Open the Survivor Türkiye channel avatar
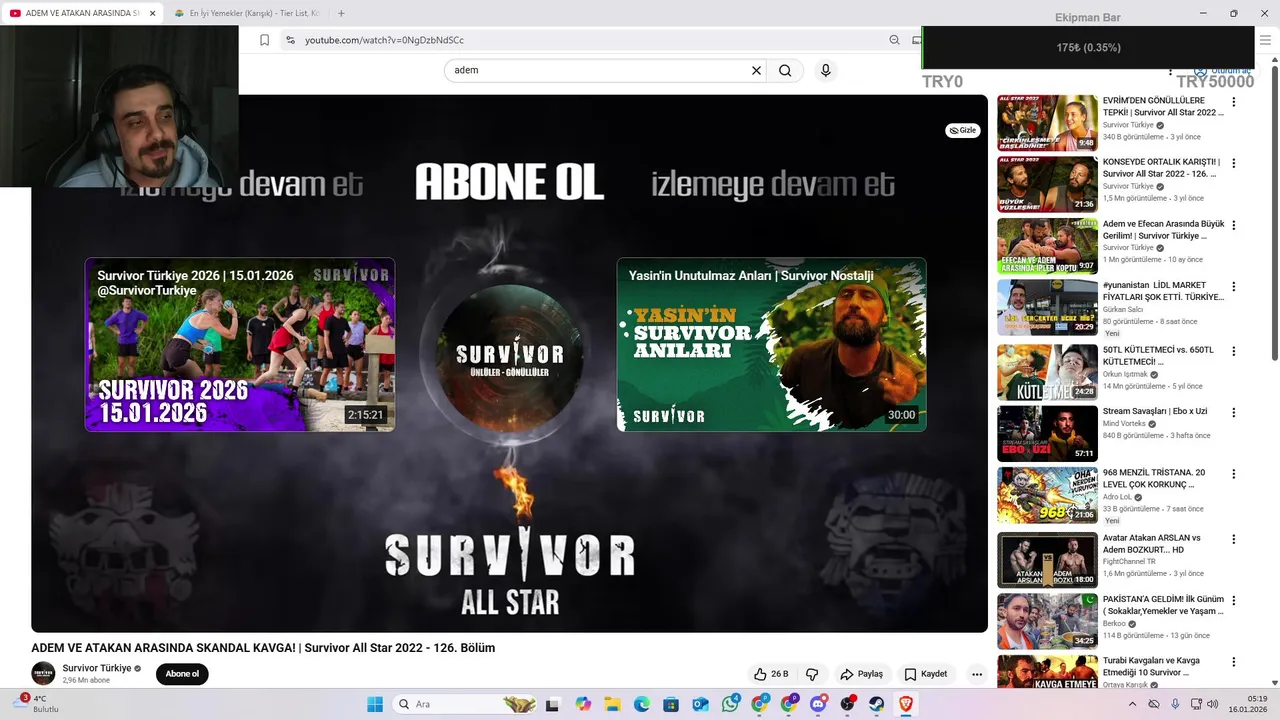Viewport: 1280px width, 720px height. point(43,673)
